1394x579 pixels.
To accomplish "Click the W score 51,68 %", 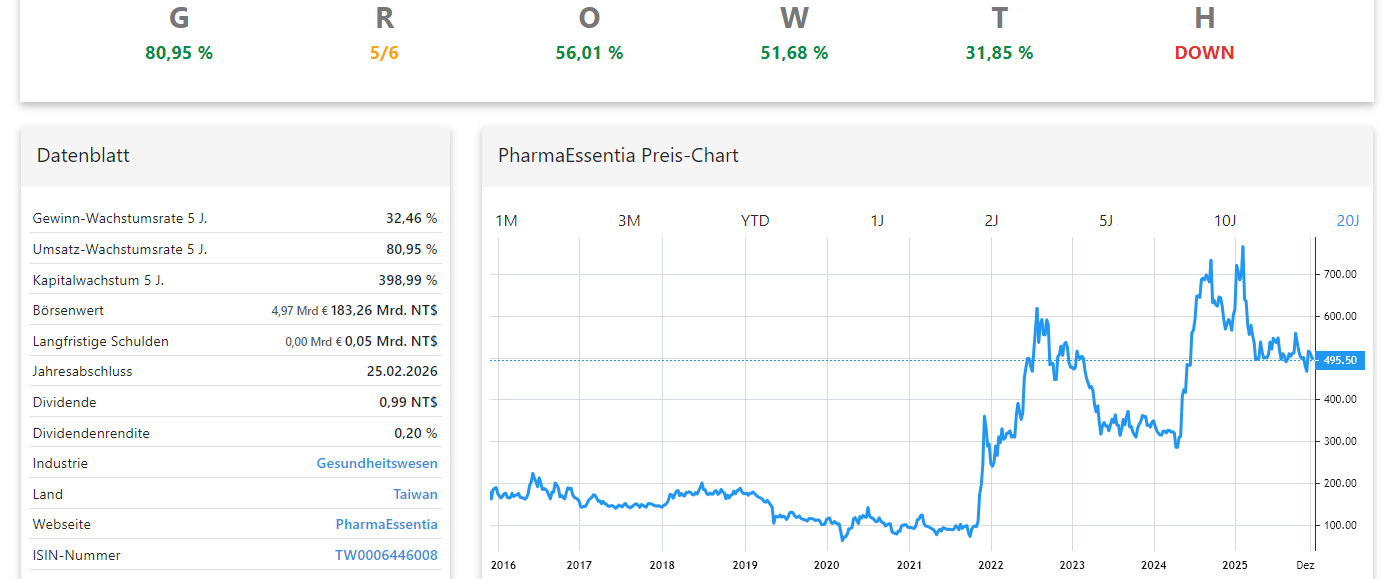I will click(794, 53).
